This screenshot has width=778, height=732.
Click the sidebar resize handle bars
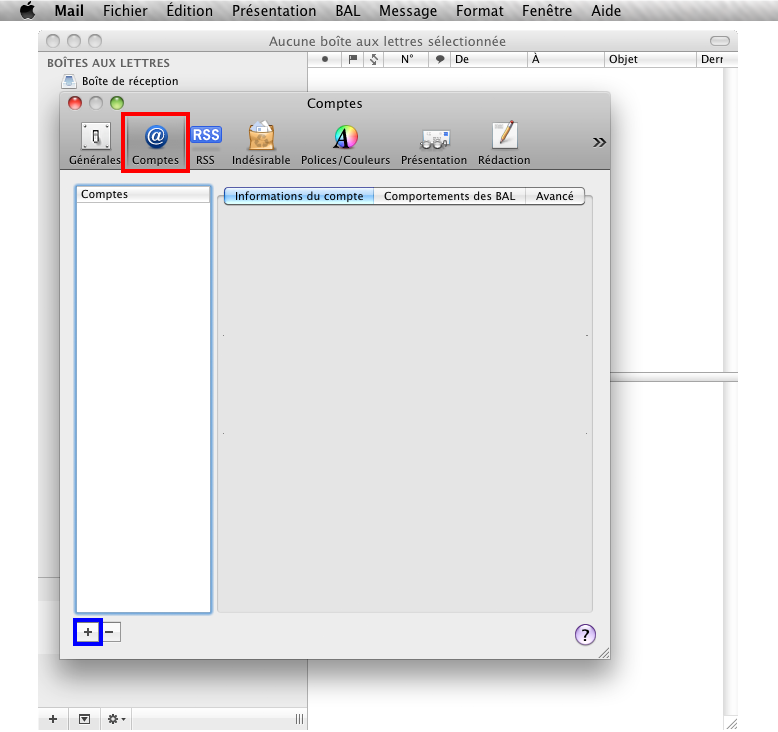pyautogui.click(x=299, y=719)
